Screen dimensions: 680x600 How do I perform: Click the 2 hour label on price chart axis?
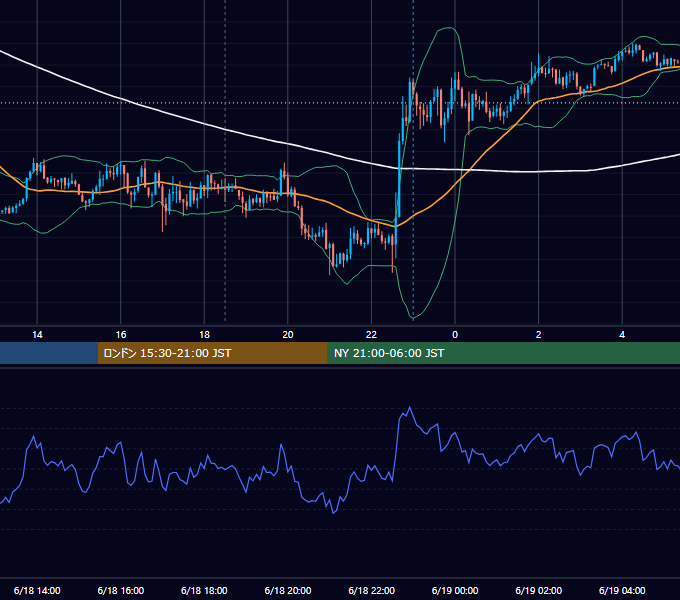(539, 335)
